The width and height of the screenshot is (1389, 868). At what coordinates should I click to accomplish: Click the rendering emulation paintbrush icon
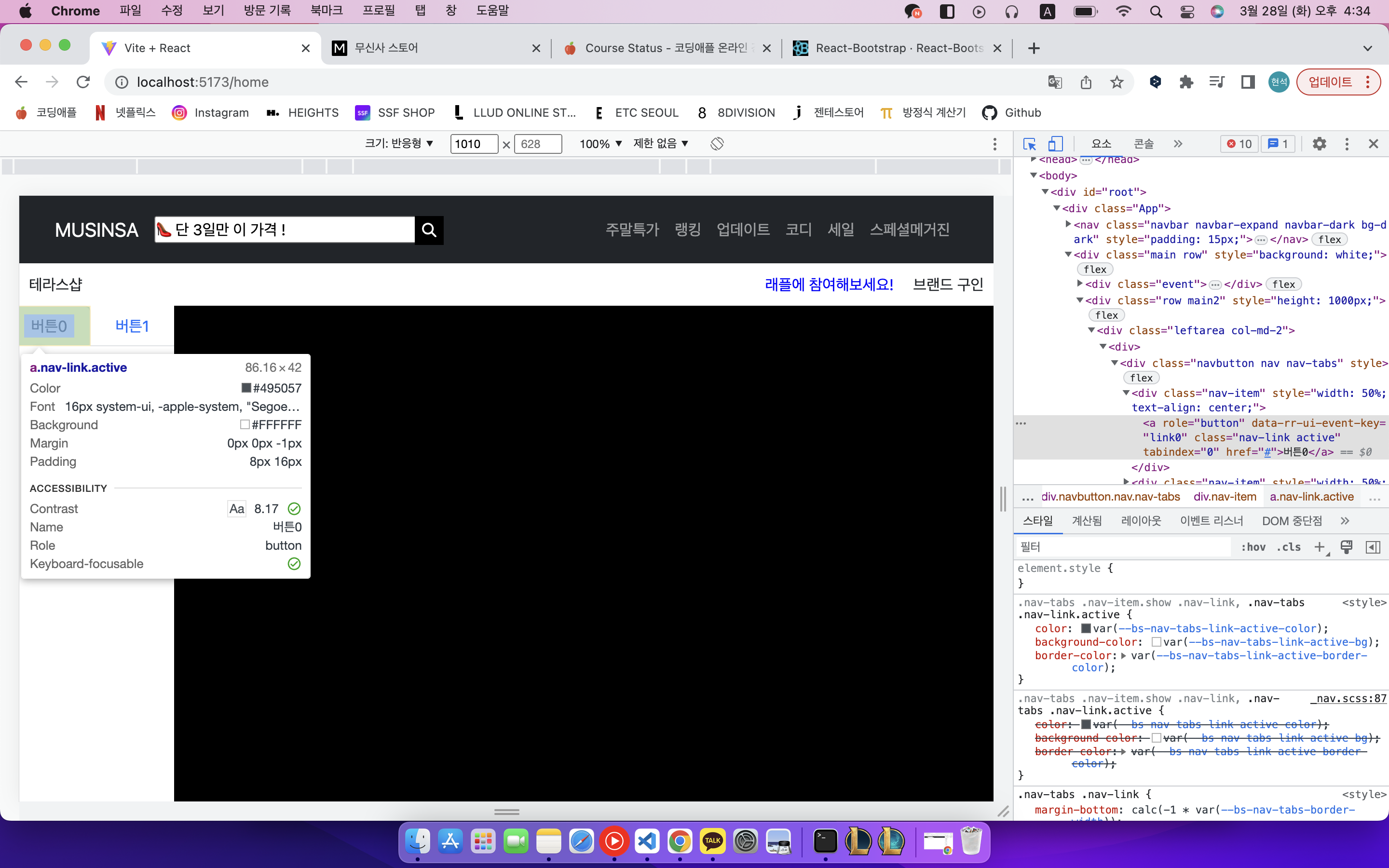click(x=1346, y=546)
